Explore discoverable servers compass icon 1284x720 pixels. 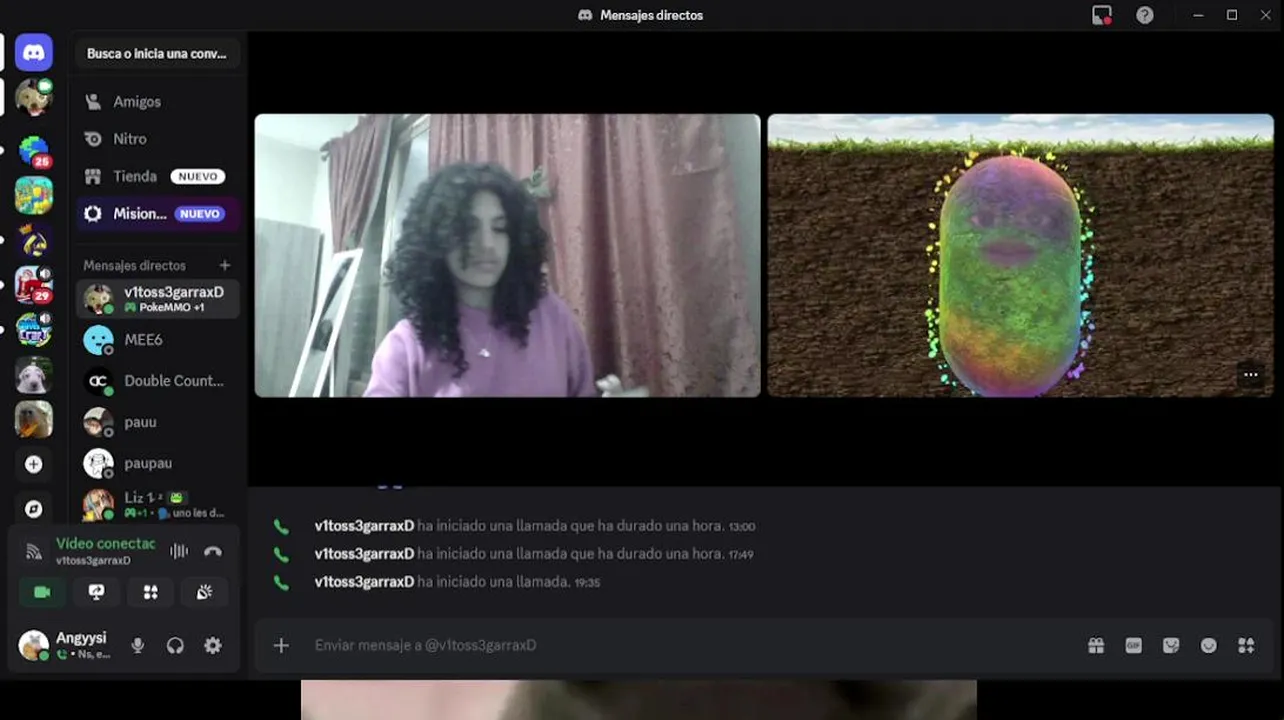34,509
